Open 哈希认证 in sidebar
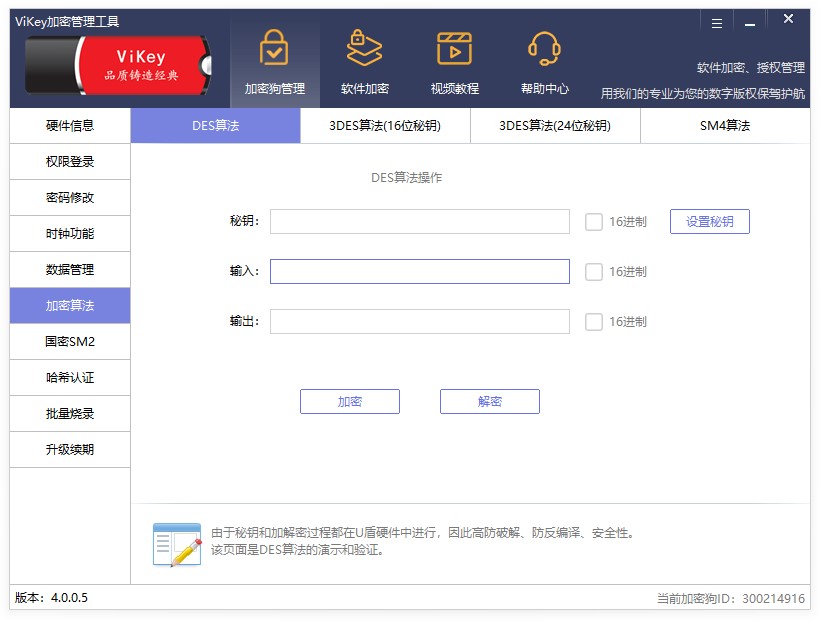Viewport: 820px width, 622px height. click(x=70, y=378)
